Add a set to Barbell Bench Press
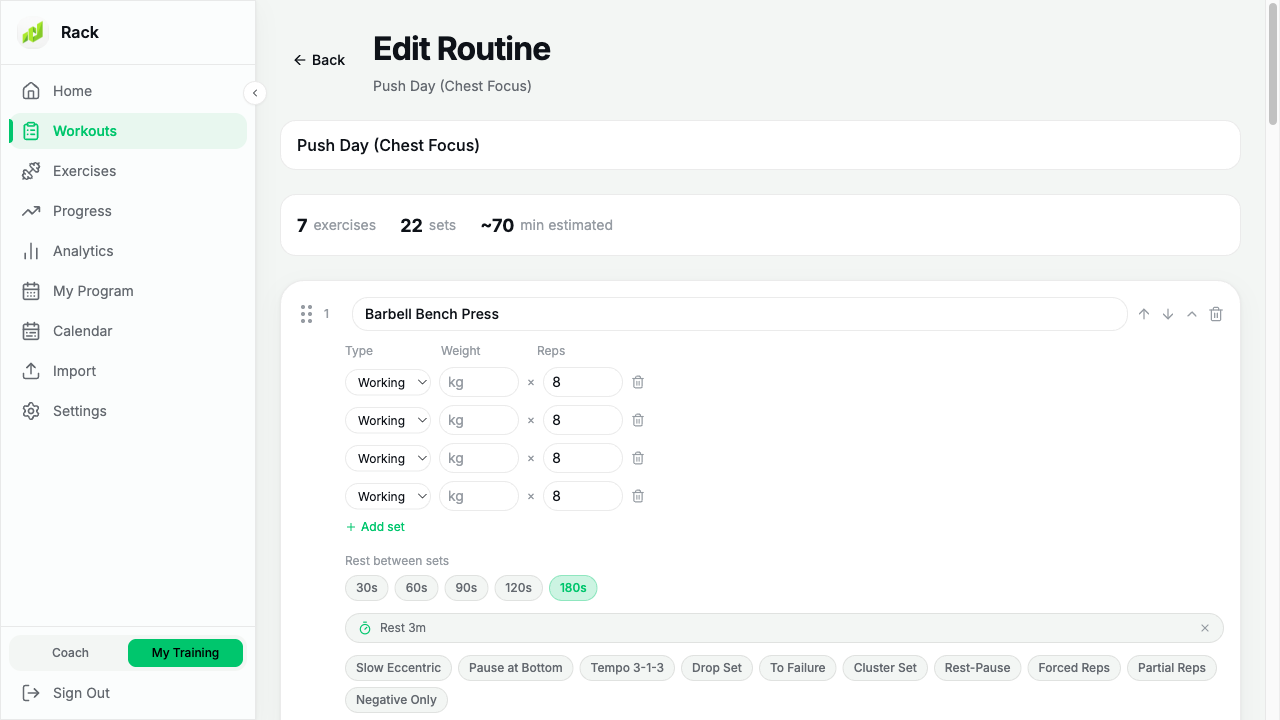Image resolution: width=1280 pixels, height=720 pixels. click(375, 527)
